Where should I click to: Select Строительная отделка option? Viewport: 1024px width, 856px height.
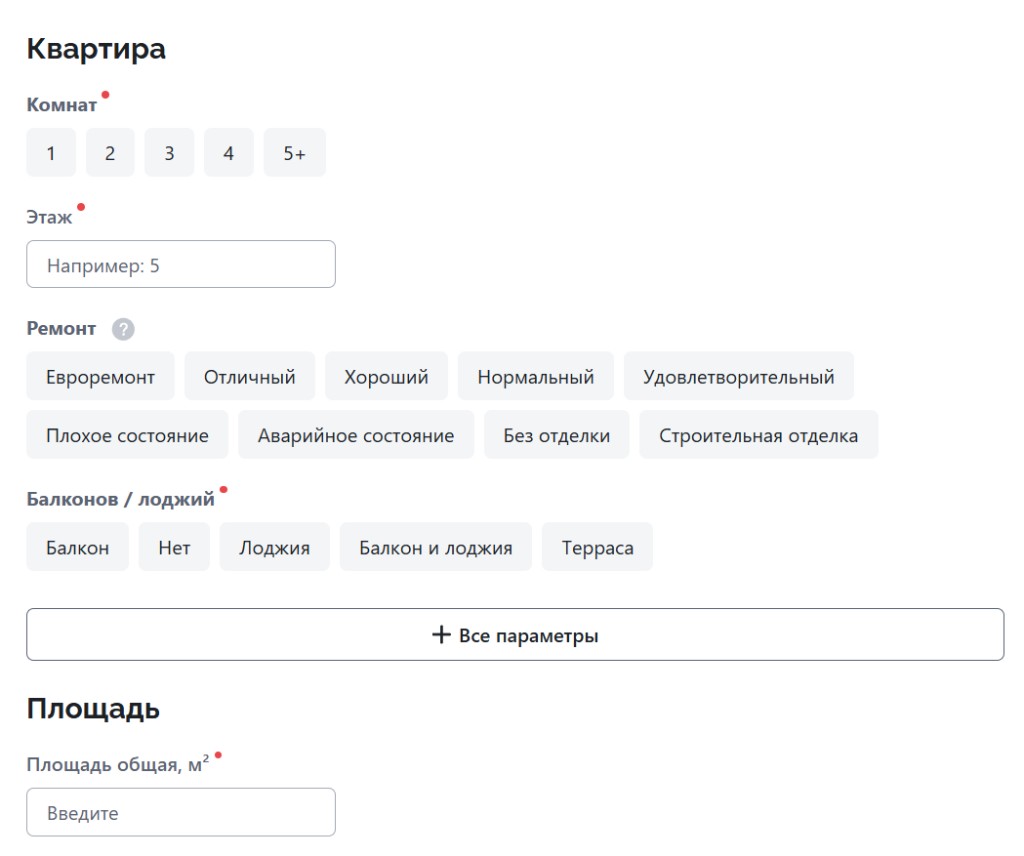point(759,435)
